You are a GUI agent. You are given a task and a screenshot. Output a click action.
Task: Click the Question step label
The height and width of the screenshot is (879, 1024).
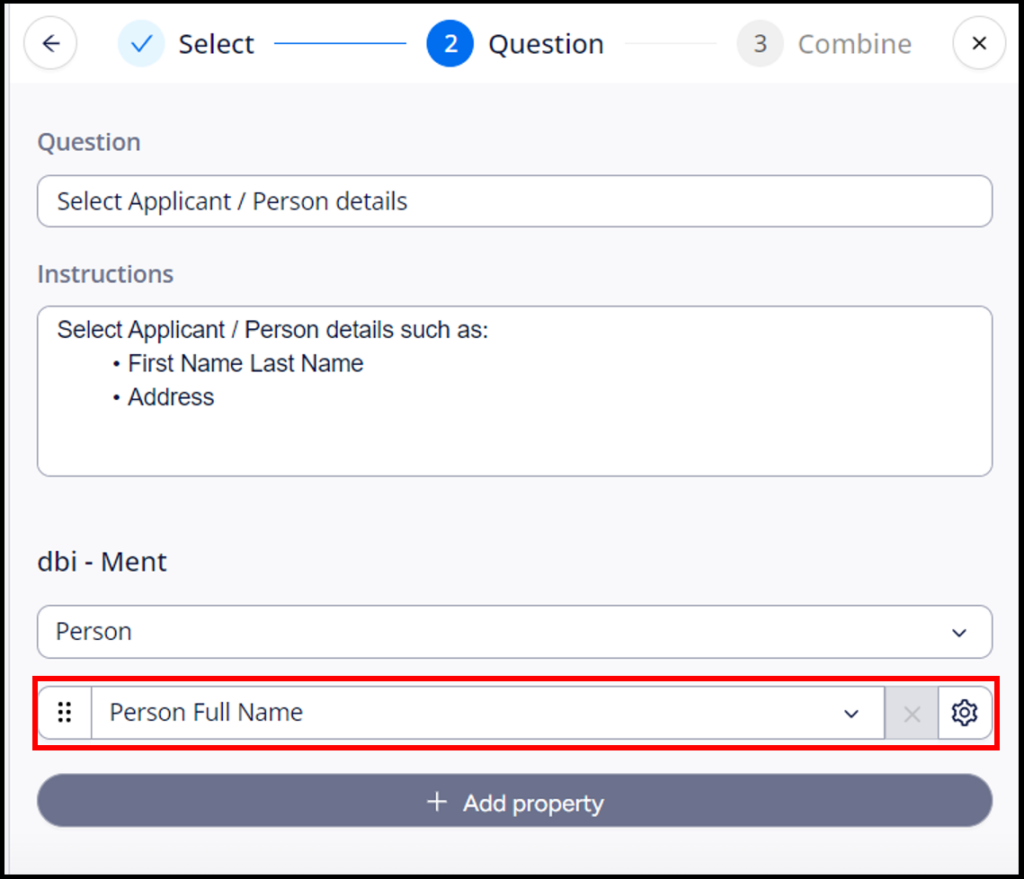point(546,44)
